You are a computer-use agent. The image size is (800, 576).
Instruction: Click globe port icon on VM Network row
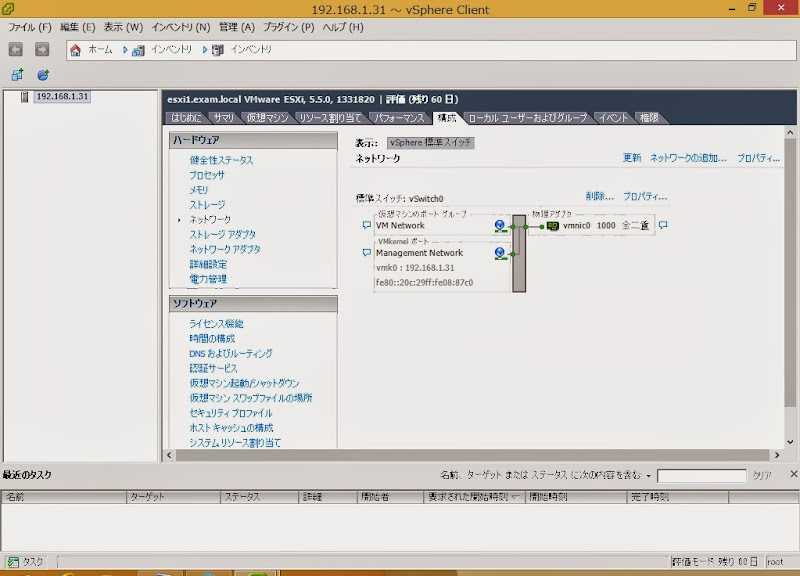pos(500,226)
